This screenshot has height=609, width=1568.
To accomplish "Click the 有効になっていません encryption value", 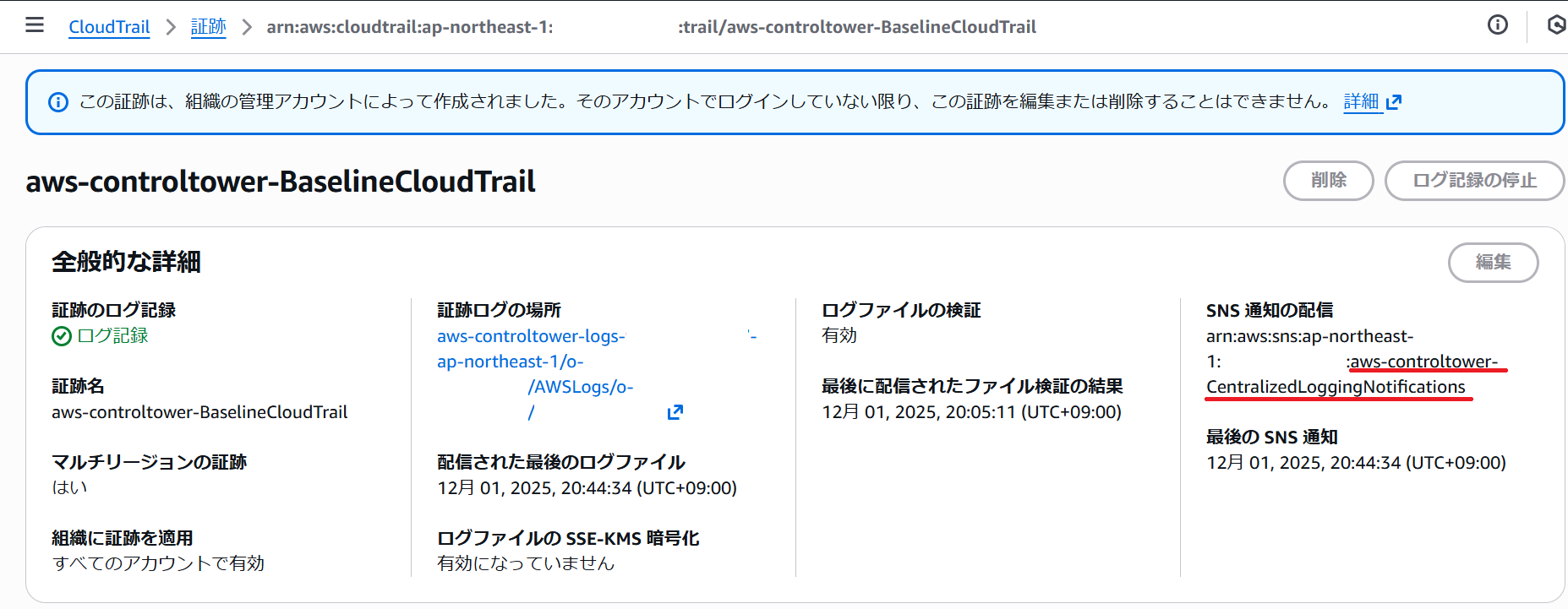I will click(526, 563).
